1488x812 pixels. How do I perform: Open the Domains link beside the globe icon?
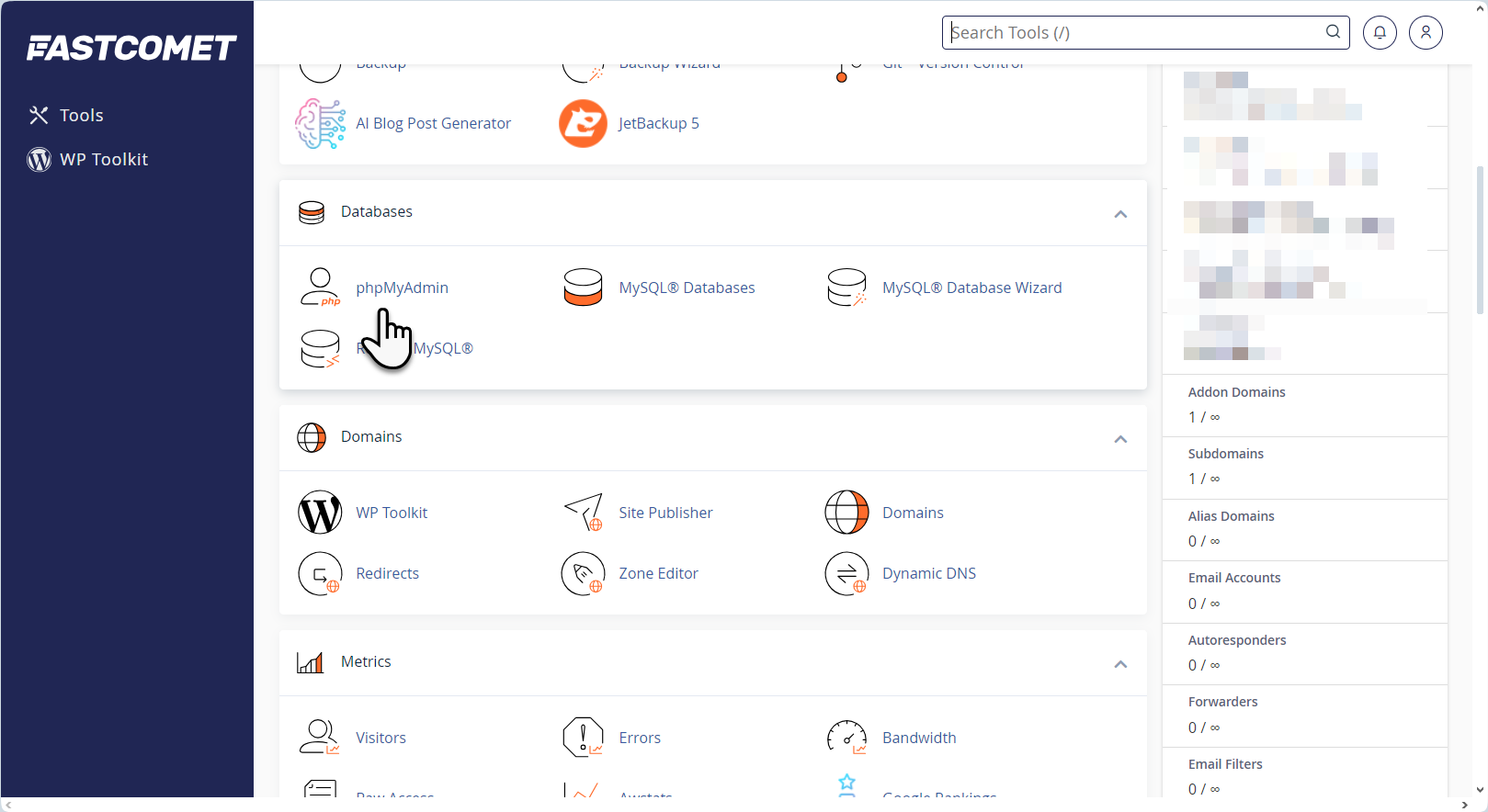pyautogui.click(x=913, y=513)
